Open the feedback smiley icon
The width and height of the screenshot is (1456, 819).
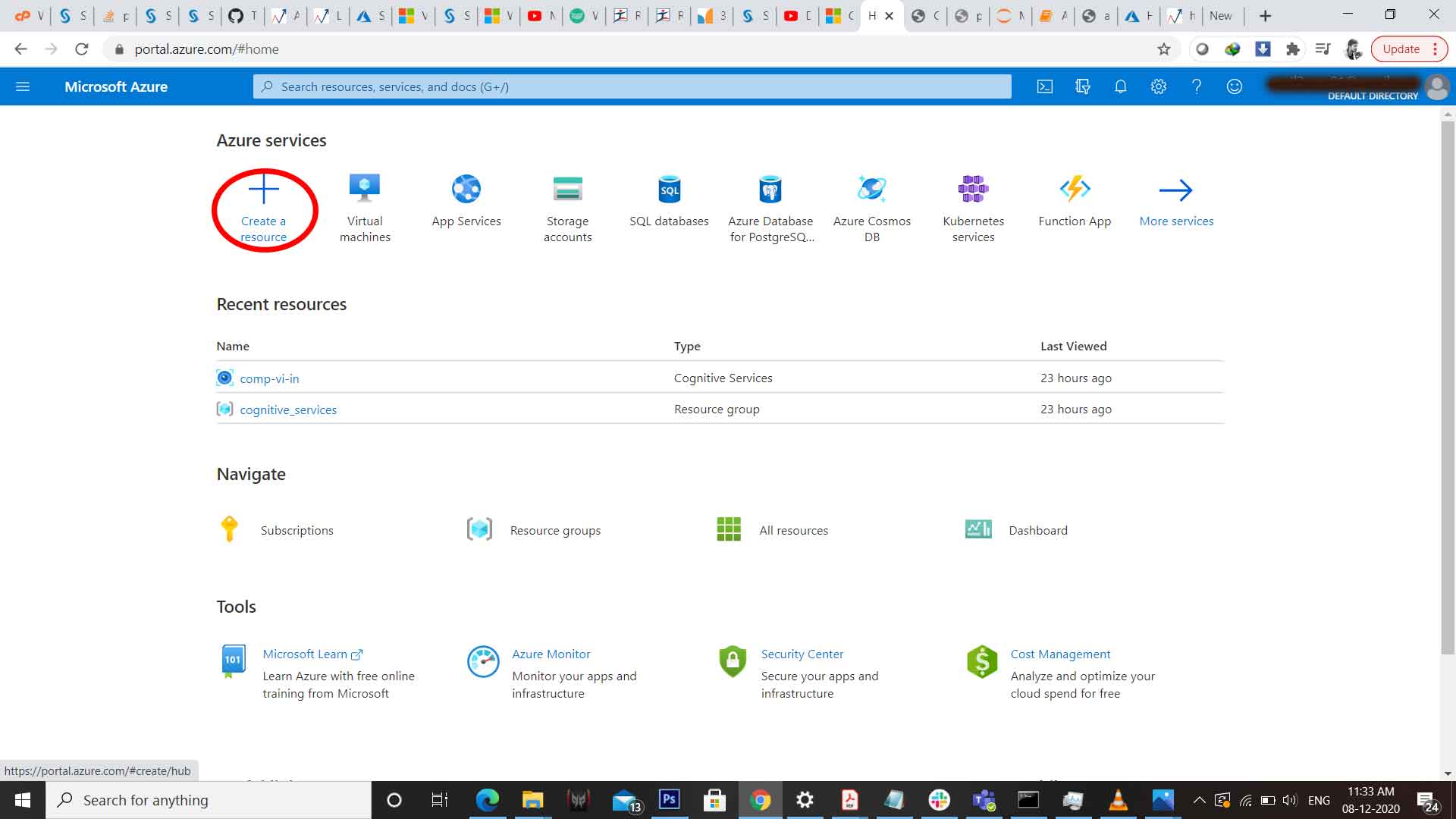point(1235,86)
